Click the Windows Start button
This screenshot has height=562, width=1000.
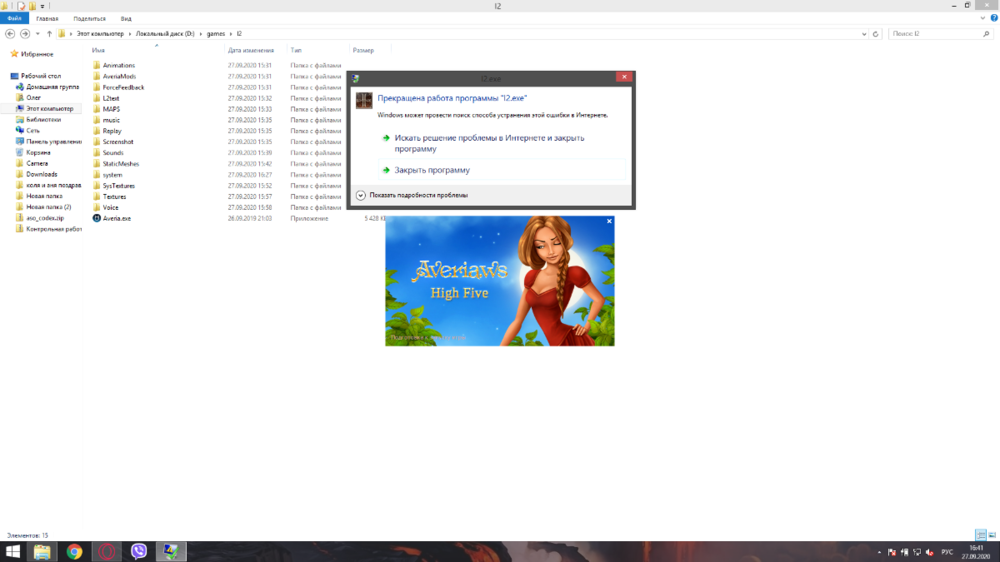[13, 551]
